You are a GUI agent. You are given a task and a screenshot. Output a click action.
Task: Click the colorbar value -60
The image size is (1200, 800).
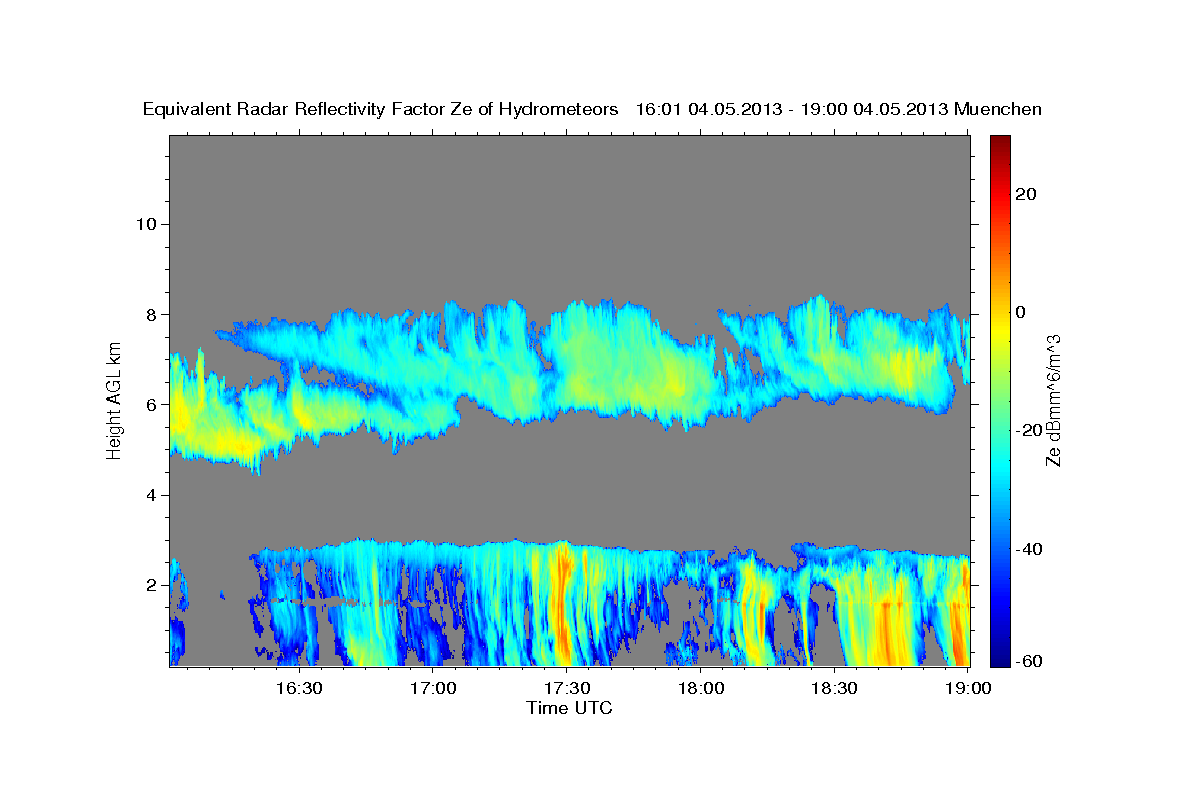click(x=1030, y=661)
